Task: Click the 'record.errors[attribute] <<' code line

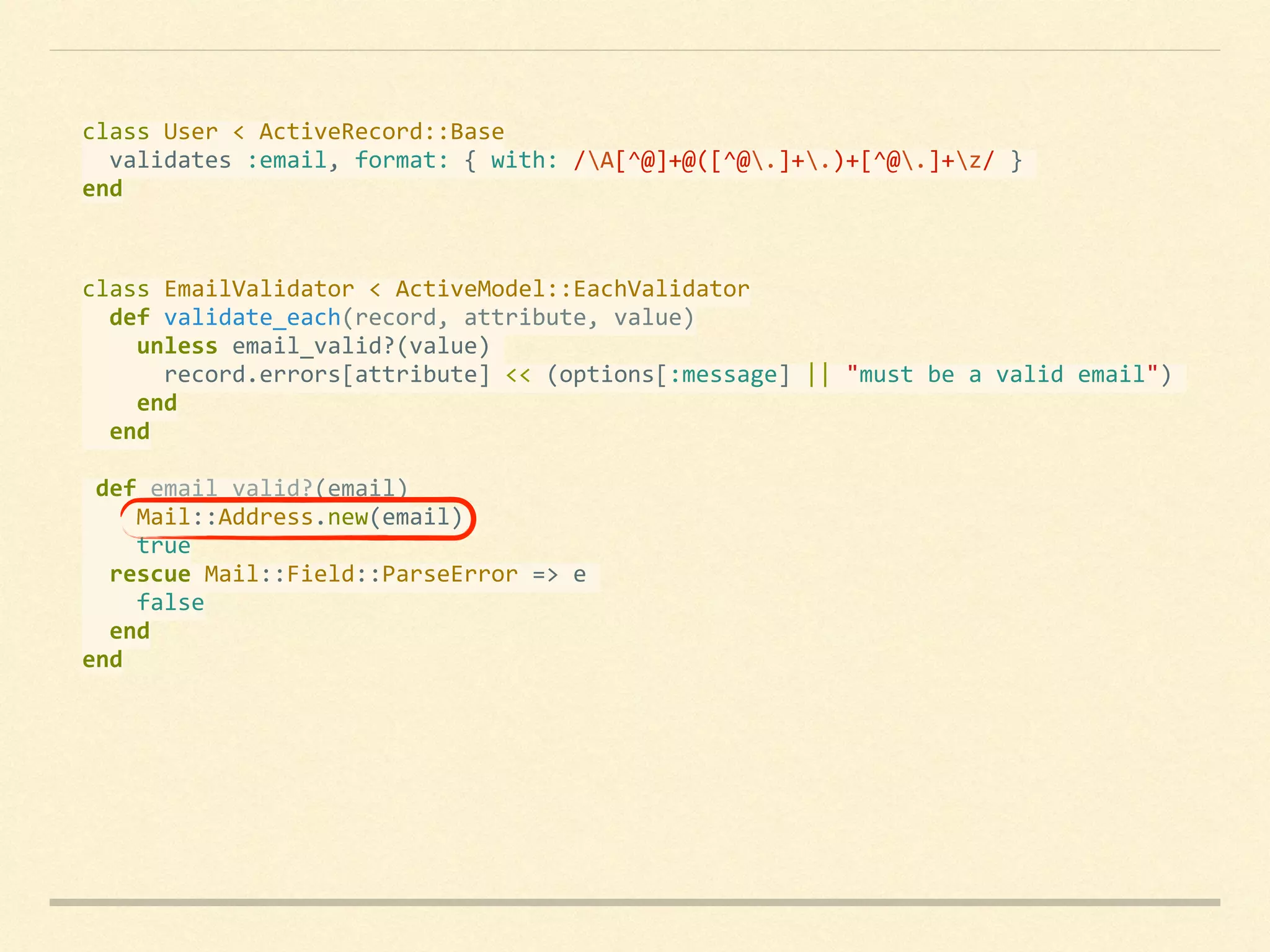Action: [x=668, y=375]
